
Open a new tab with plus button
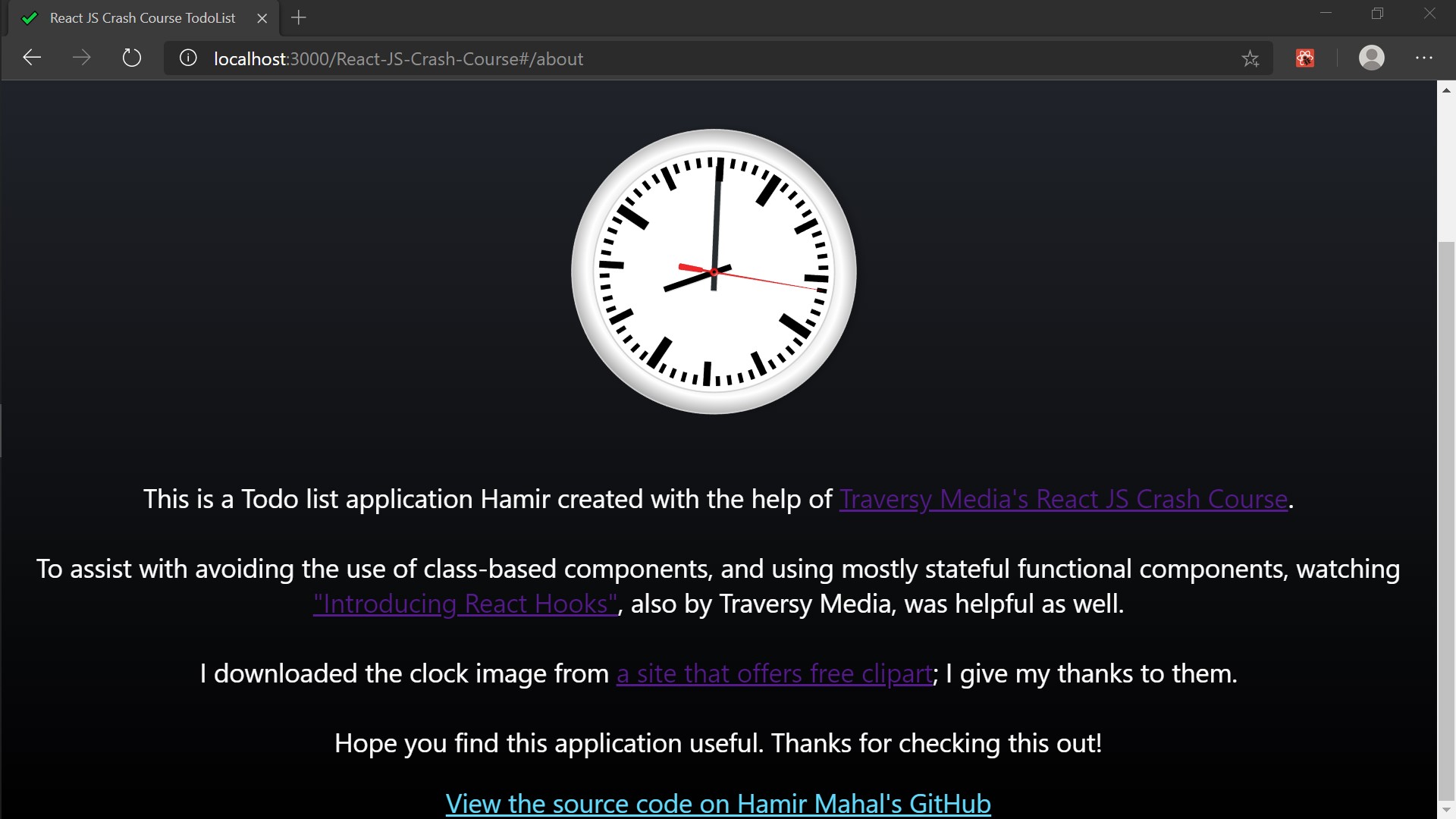[299, 17]
